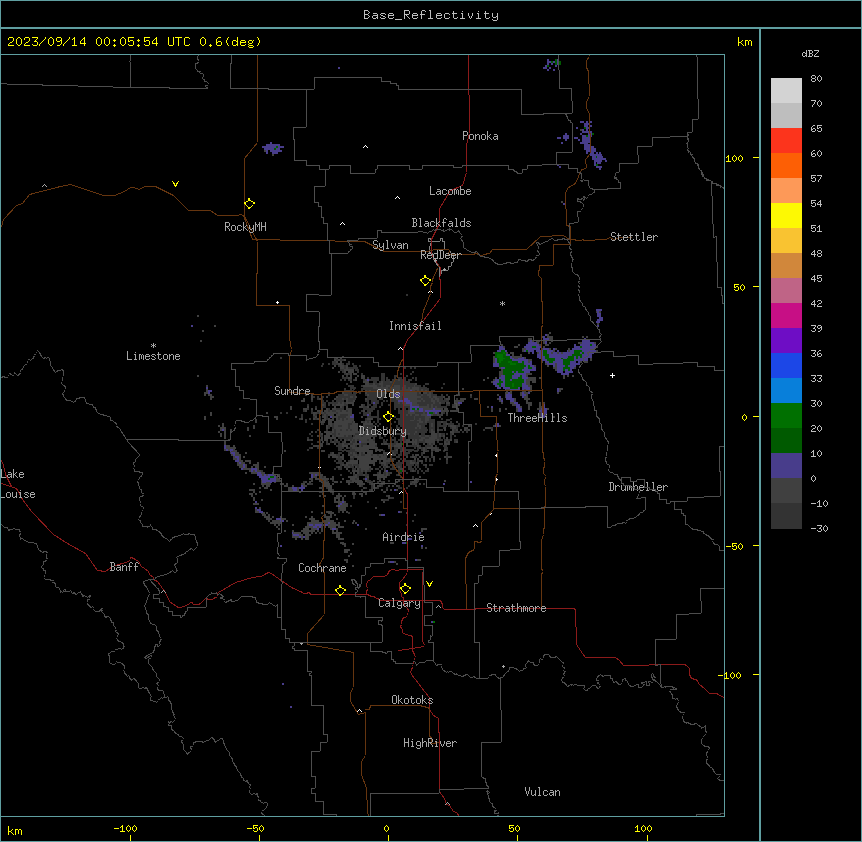
Task: Click the -50 tick label on bottom axis
Action: click(x=255, y=828)
